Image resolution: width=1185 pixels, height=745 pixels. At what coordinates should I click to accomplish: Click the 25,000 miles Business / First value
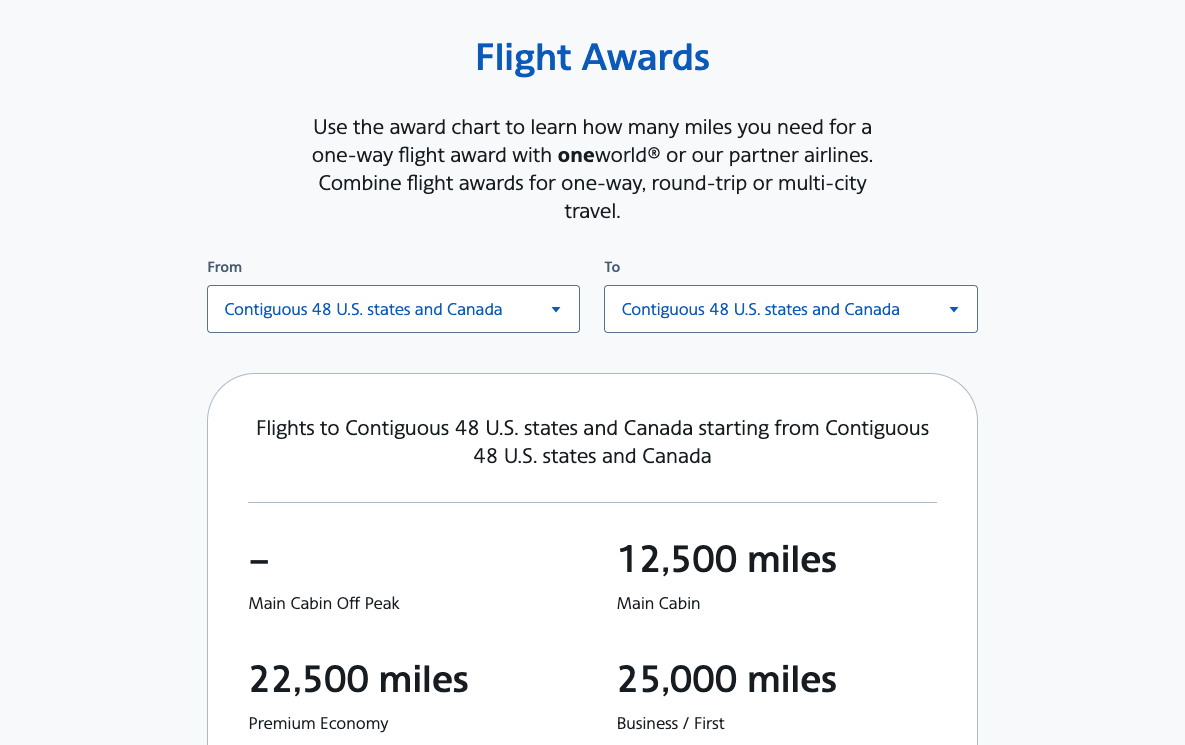point(727,679)
